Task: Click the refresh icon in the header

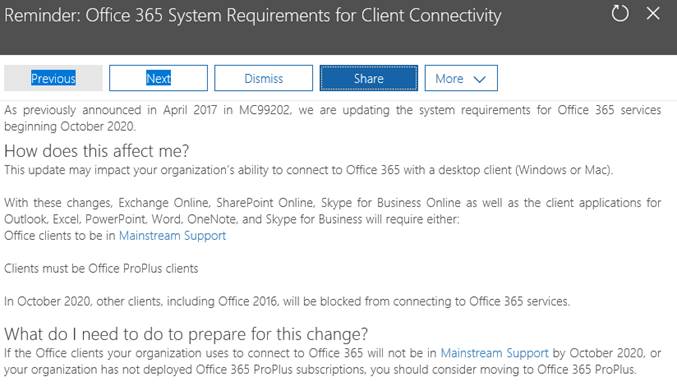Action: click(x=620, y=13)
